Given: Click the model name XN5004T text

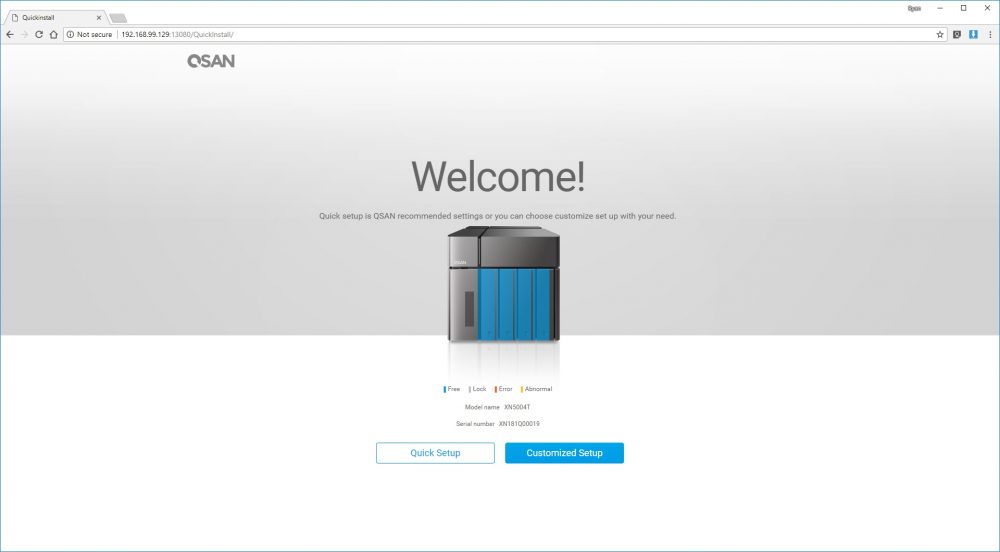Looking at the screenshot, I should tap(517, 407).
